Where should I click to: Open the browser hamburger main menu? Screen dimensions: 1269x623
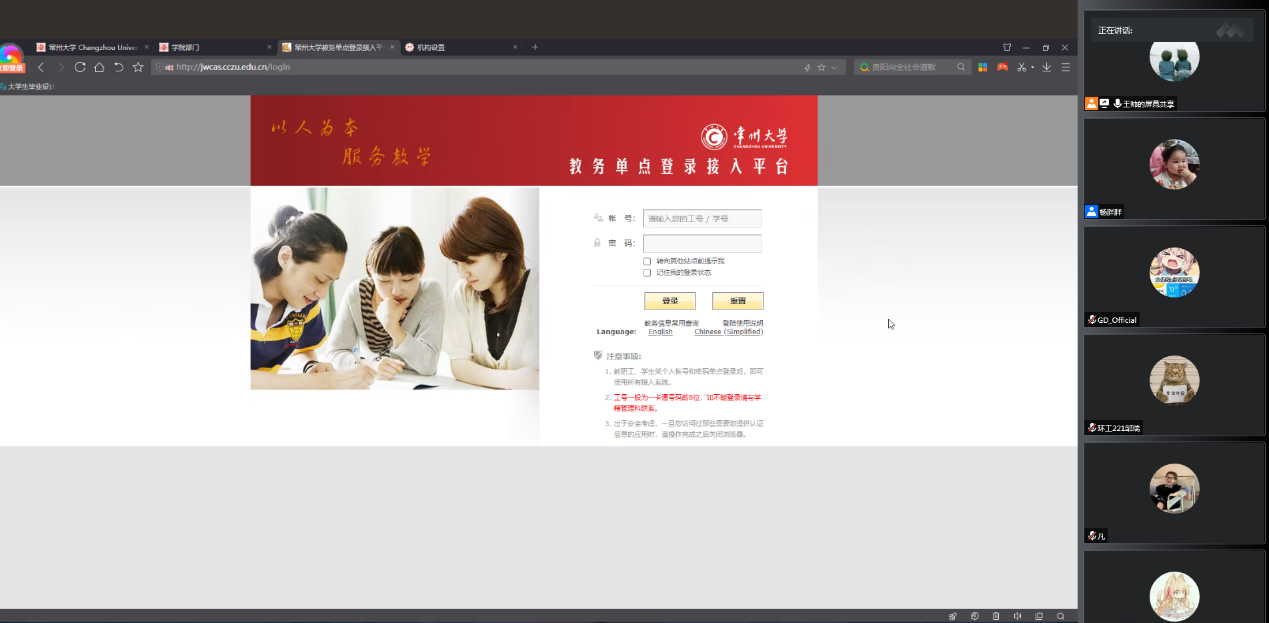click(x=1065, y=67)
